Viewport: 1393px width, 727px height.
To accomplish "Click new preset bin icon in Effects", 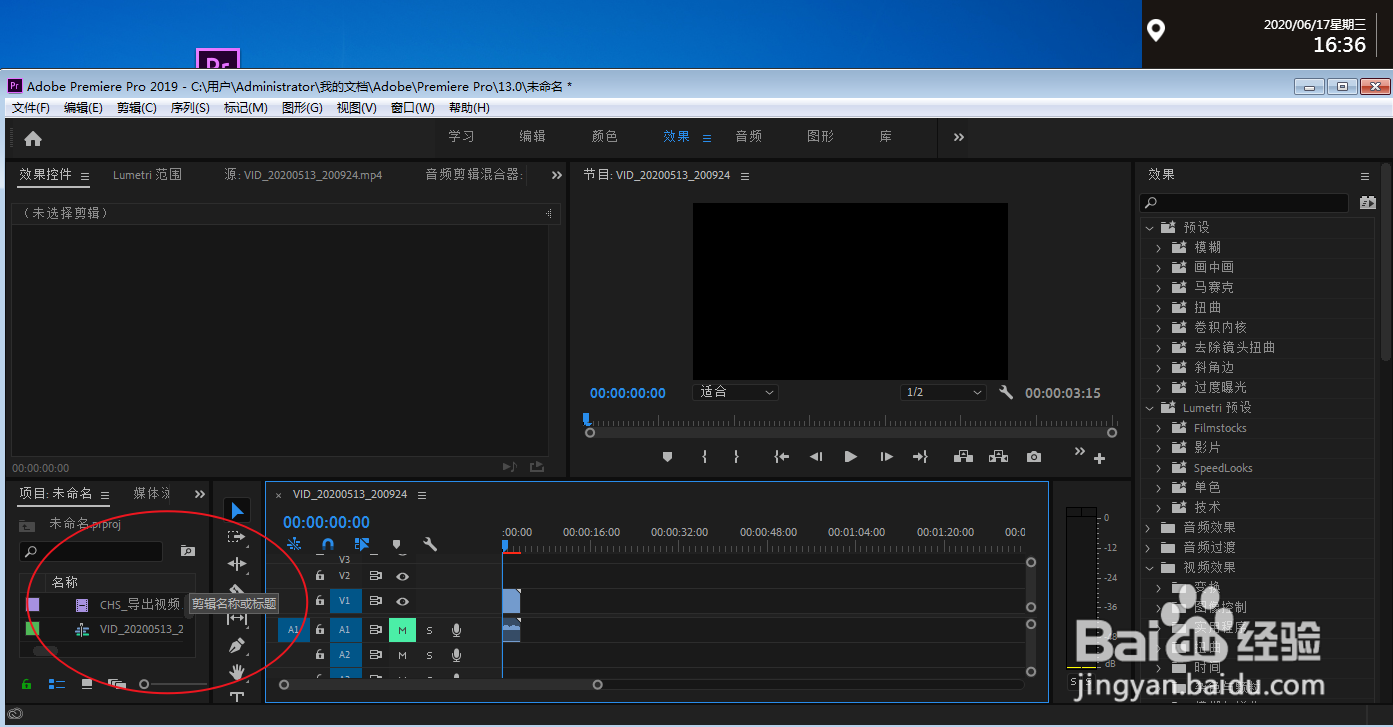I will click(1368, 203).
